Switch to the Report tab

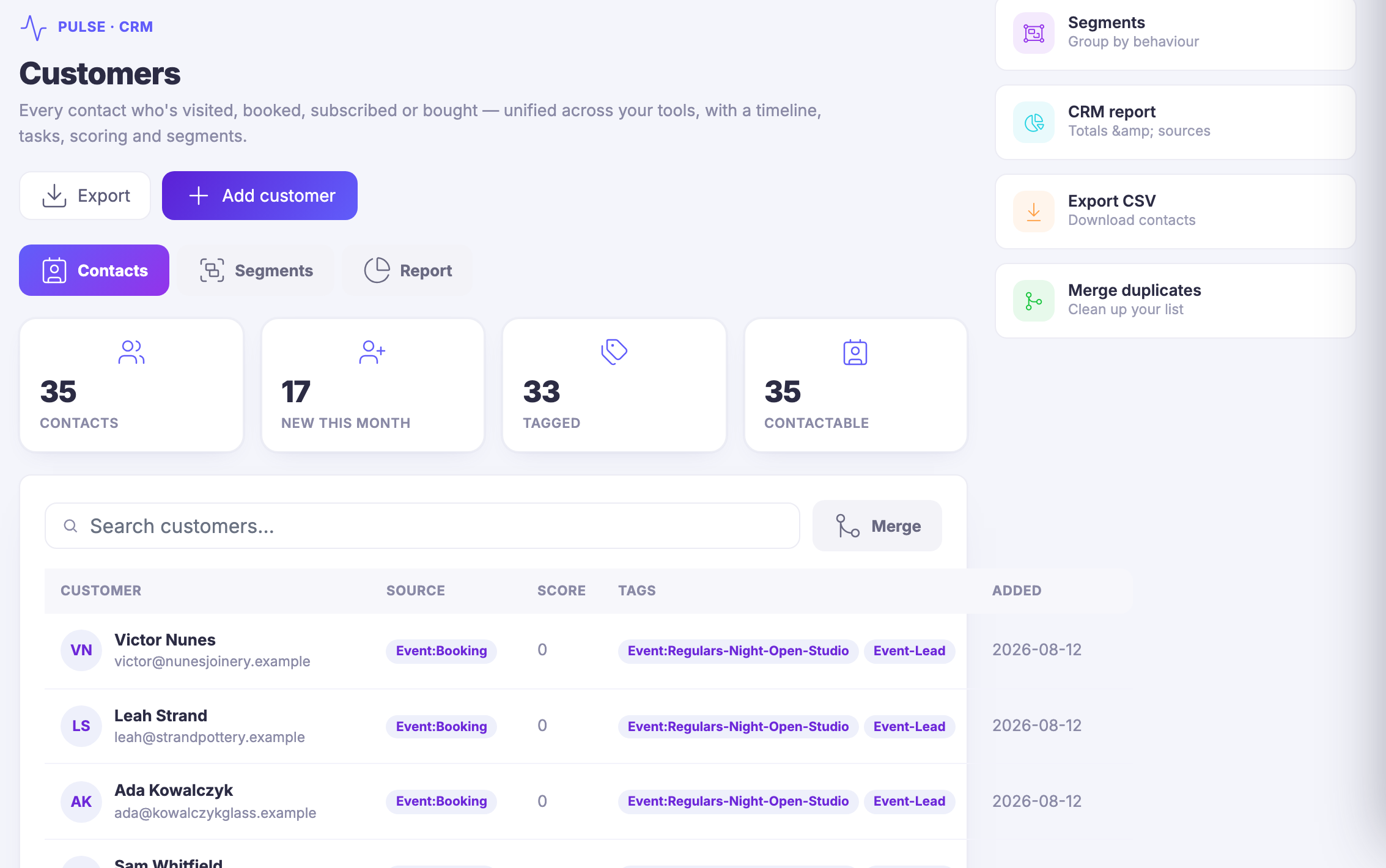click(408, 270)
